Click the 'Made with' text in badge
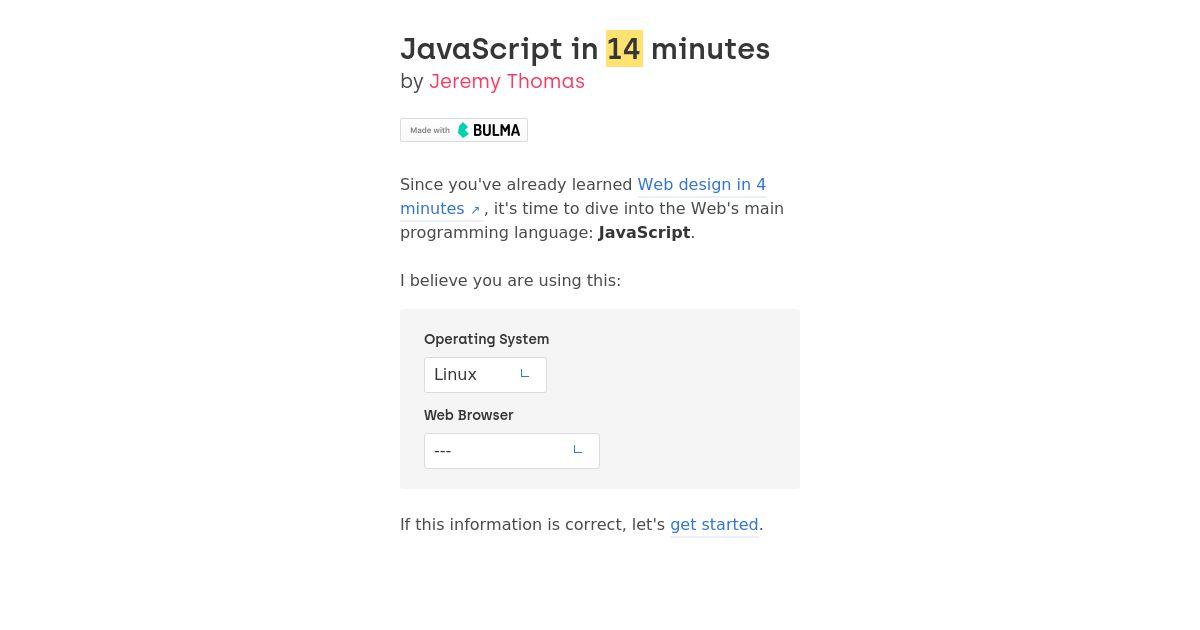This screenshot has height=630, width=1200. coord(430,130)
